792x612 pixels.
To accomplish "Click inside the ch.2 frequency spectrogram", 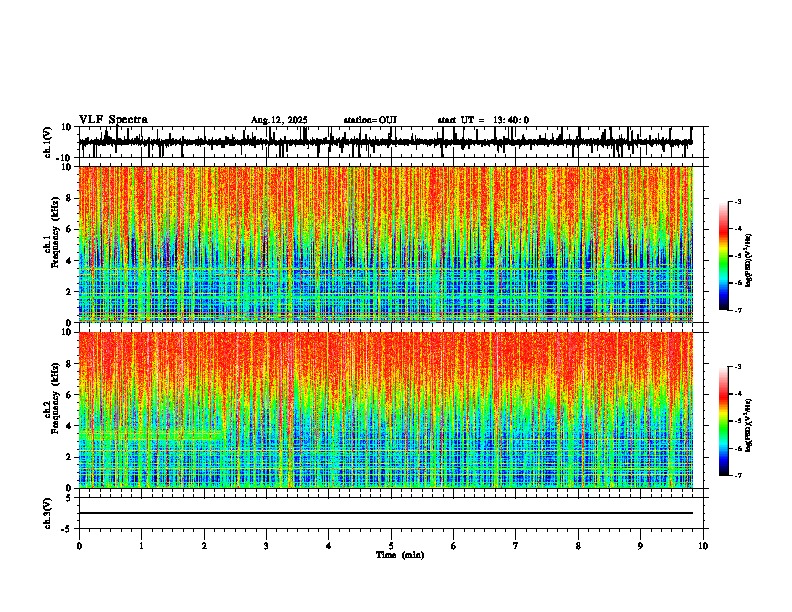I will (x=386, y=410).
